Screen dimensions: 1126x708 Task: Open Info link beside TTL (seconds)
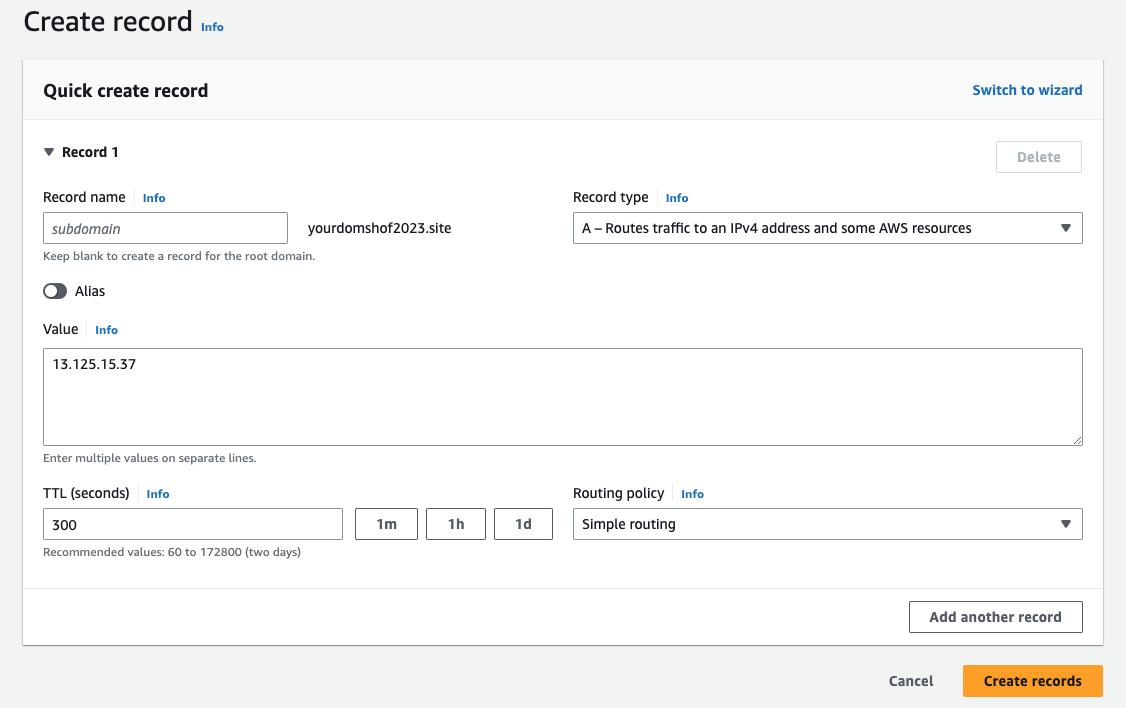[x=158, y=494]
